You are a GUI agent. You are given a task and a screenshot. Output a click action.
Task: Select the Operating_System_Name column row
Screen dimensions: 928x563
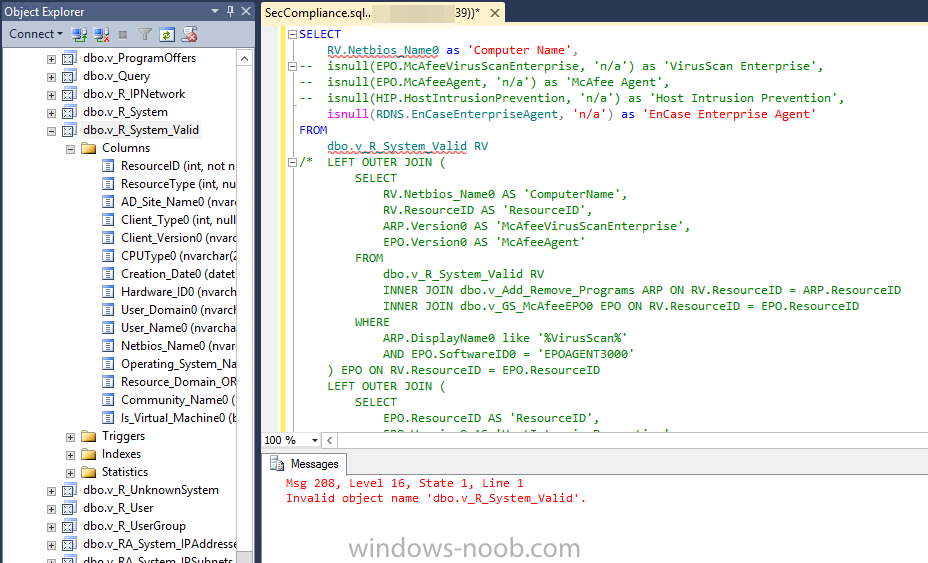pyautogui.click(x=178, y=364)
